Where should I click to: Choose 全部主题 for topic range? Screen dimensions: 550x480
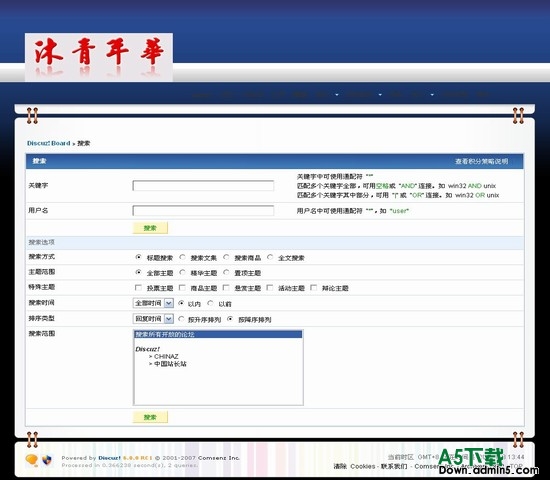pos(138,272)
